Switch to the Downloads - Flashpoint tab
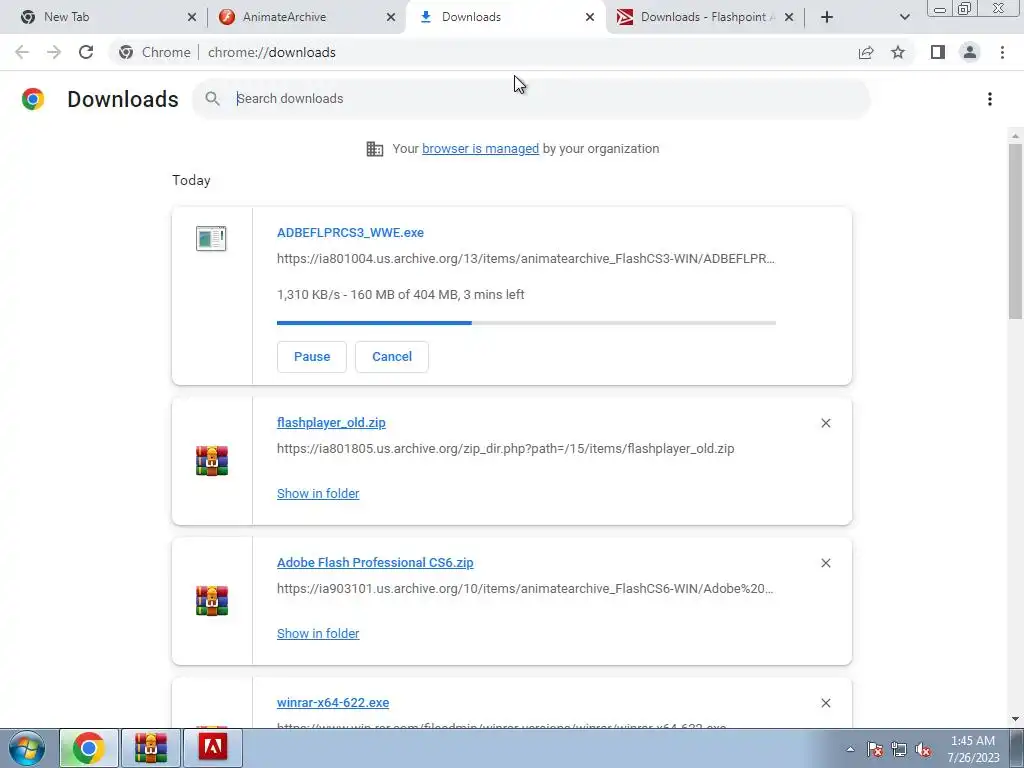 [x=707, y=17]
